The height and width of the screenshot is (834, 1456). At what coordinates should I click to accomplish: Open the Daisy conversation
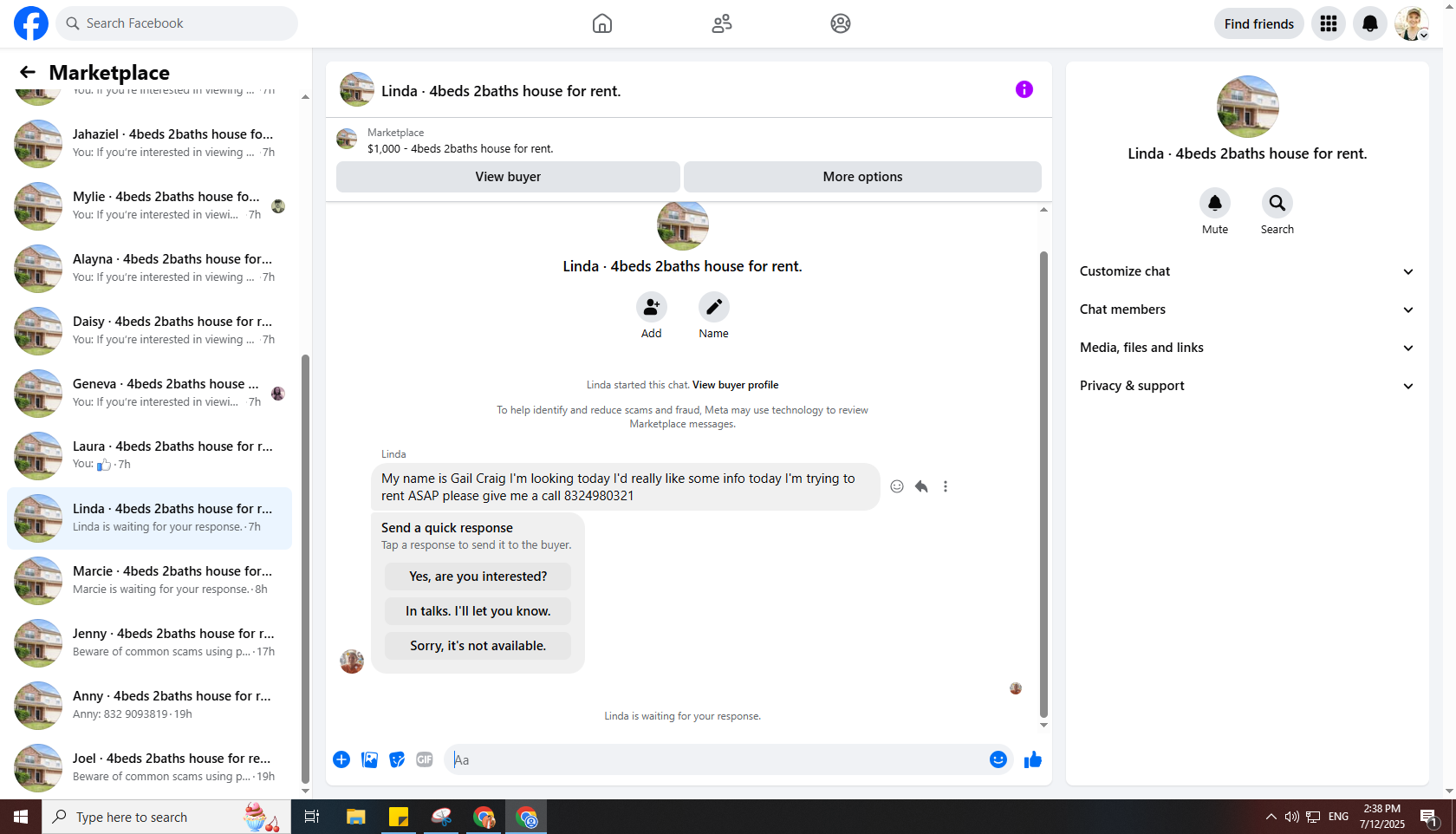click(x=149, y=331)
